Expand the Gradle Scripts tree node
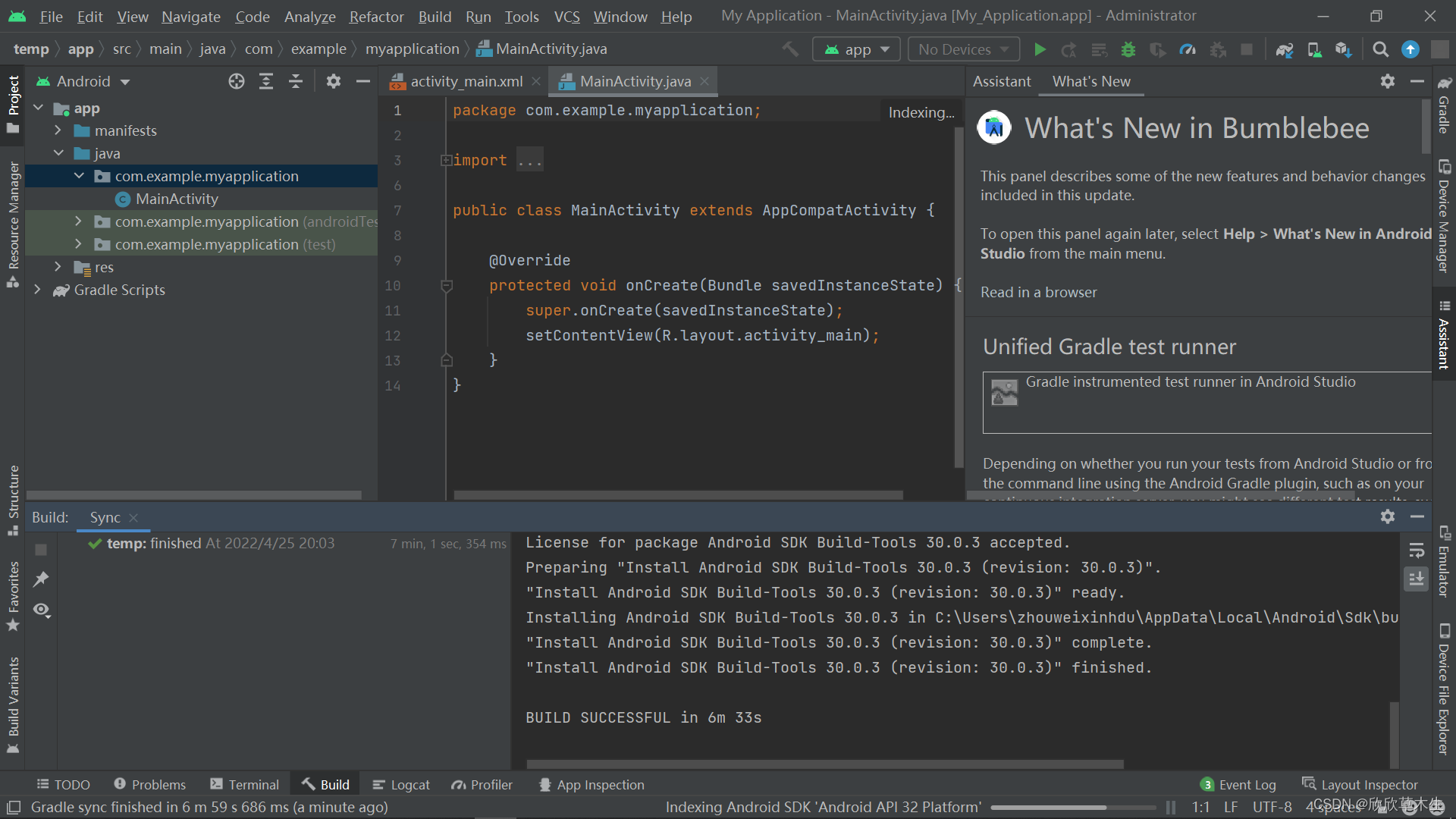1456x819 pixels. pos(37,290)
